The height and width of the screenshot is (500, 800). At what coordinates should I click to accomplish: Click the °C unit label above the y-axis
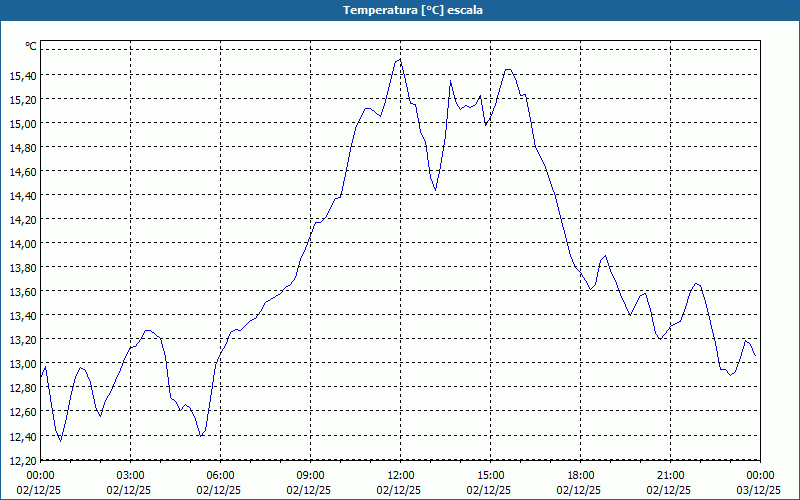tap(31, 46)
